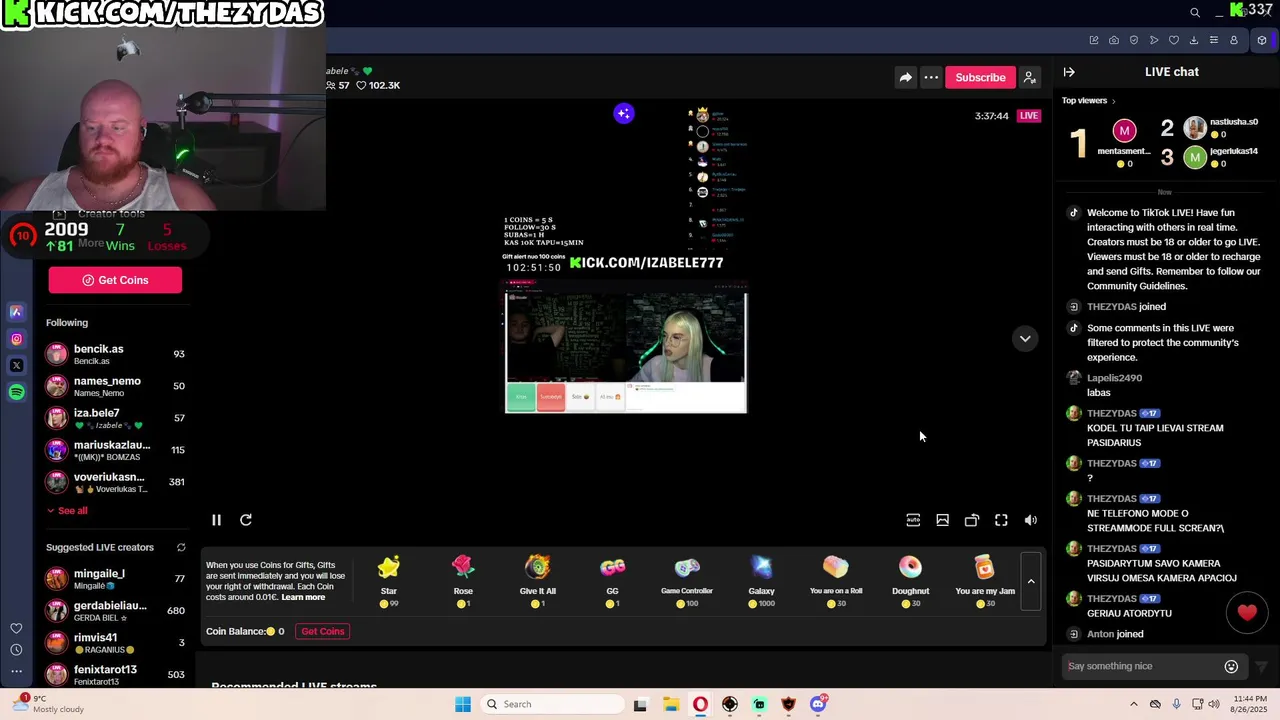Share the live stream via arrow icon

point(905,77)
